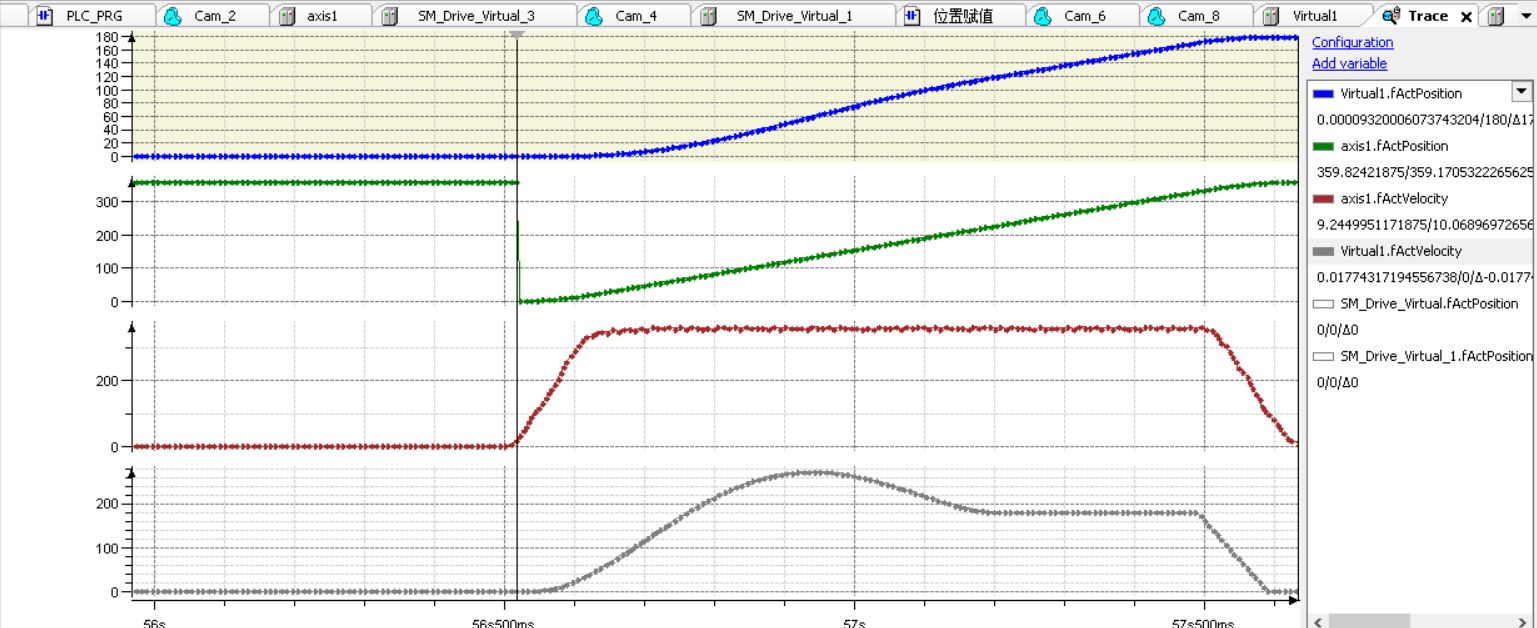Select SM_Drive_Virtual_1.fActPosition in the variable list
The height and width of the screenshot is (628, 1537).
[1436, 356]
